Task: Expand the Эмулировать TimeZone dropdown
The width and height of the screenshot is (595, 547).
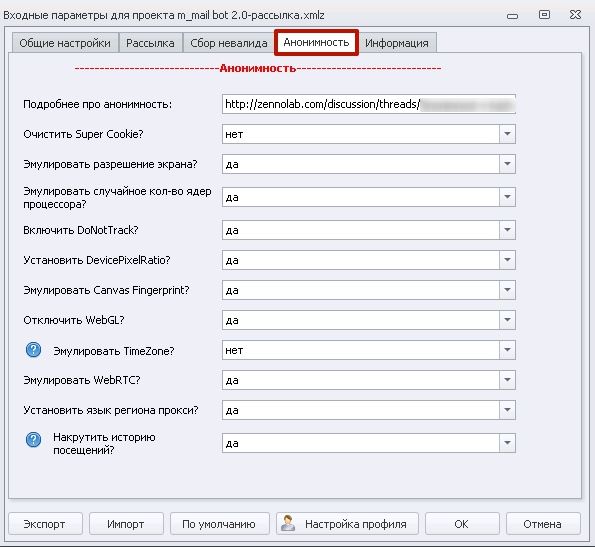Action: pos(507,350)
